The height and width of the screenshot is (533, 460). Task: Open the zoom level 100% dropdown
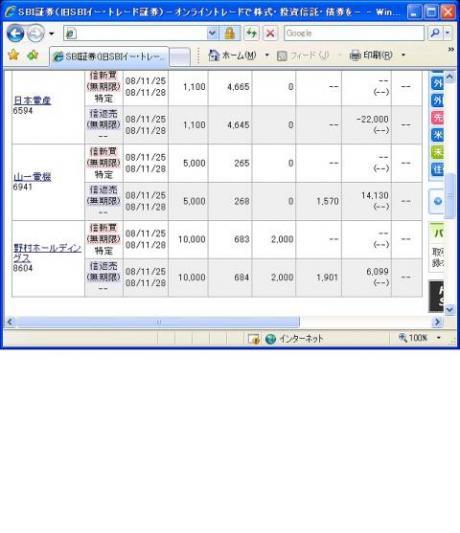tap(439, 338)
